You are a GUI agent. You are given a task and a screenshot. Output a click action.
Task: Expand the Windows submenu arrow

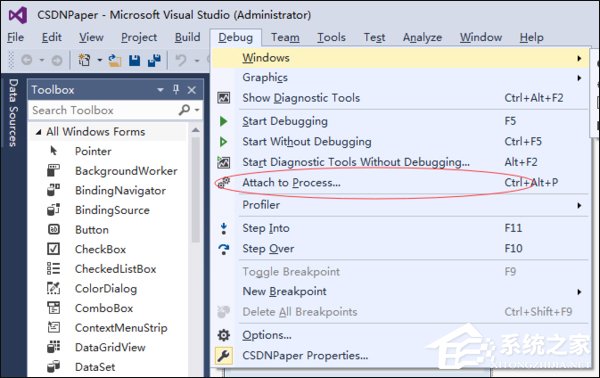point(579,58)
